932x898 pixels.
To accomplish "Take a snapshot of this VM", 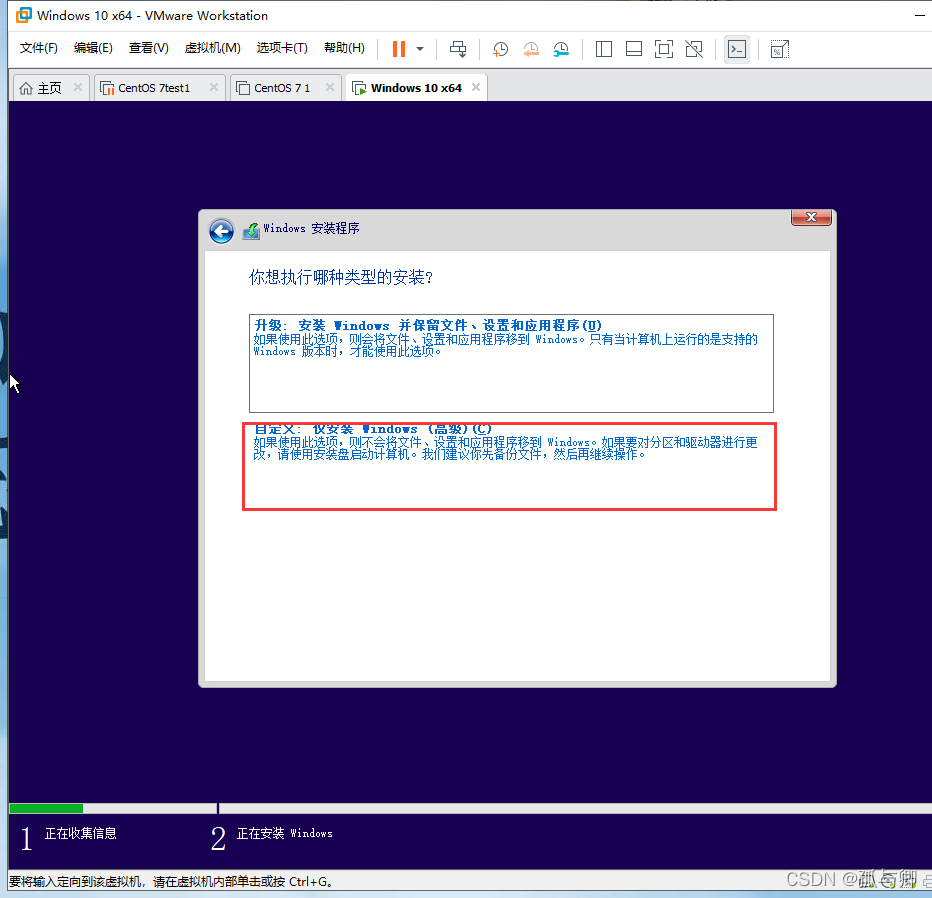I will pos(500,49).
